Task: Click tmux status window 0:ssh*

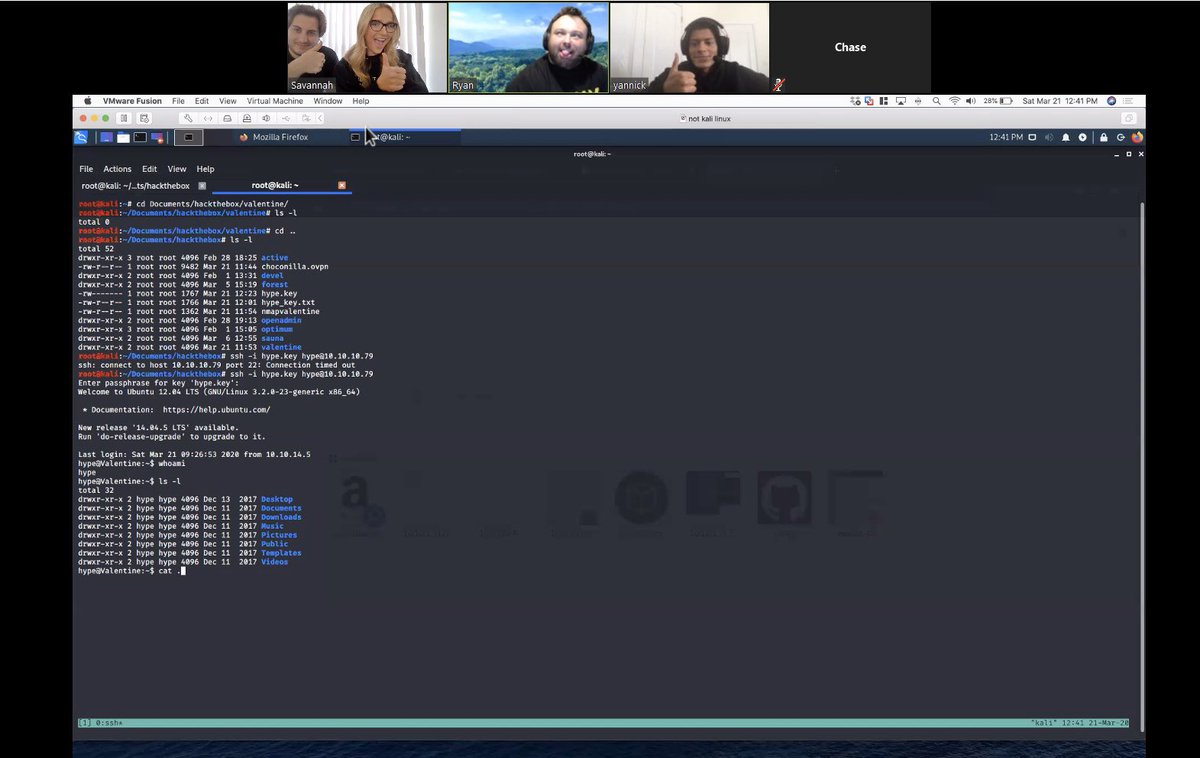Action: tap(107, 722)
